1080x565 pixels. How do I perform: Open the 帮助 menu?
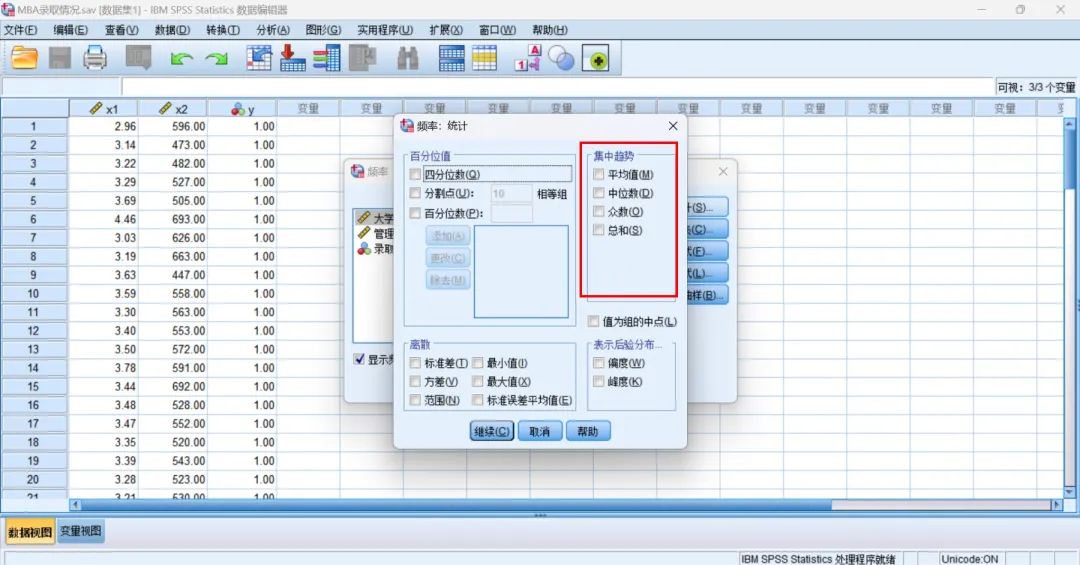coord(550,30)
